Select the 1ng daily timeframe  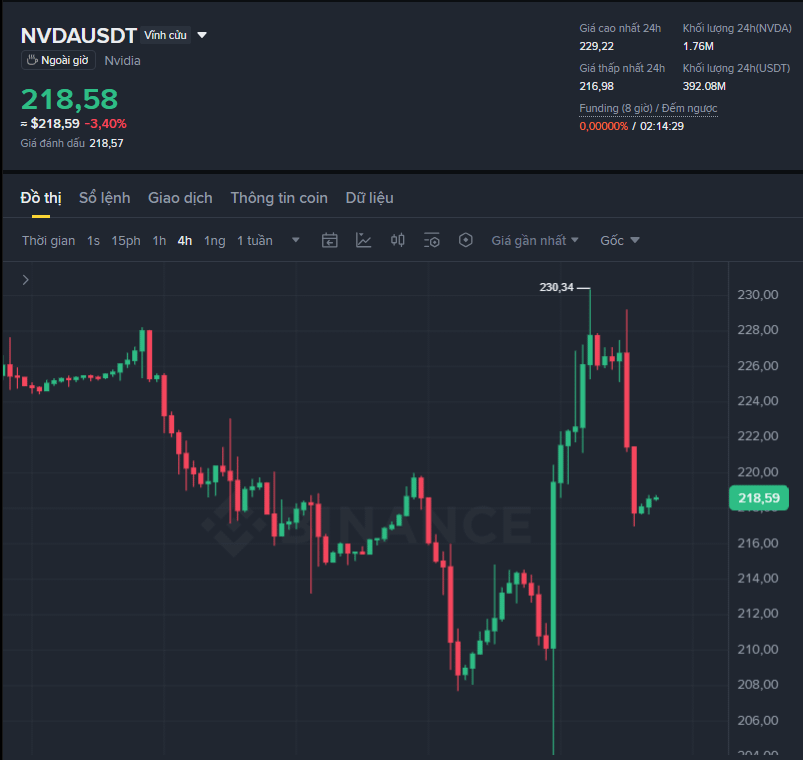[215, 241]
